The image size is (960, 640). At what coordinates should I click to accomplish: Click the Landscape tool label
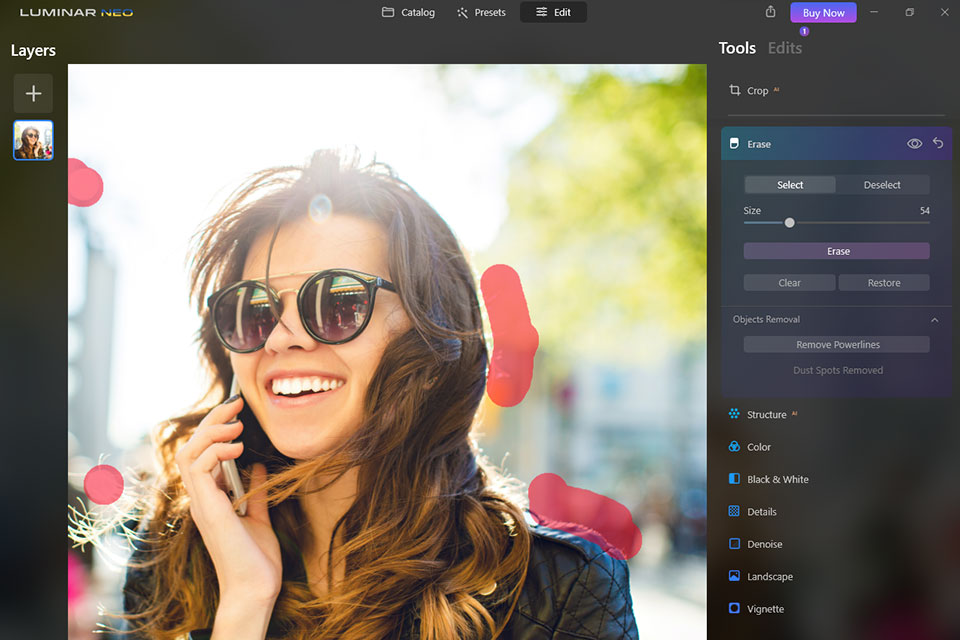[770, 577]
